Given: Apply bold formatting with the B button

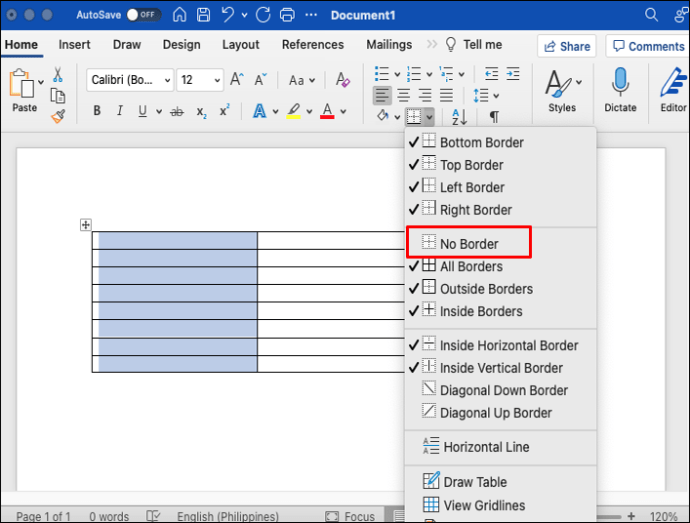Looking at the screenshot, I should pyautogui.click(x=97, y=111).
